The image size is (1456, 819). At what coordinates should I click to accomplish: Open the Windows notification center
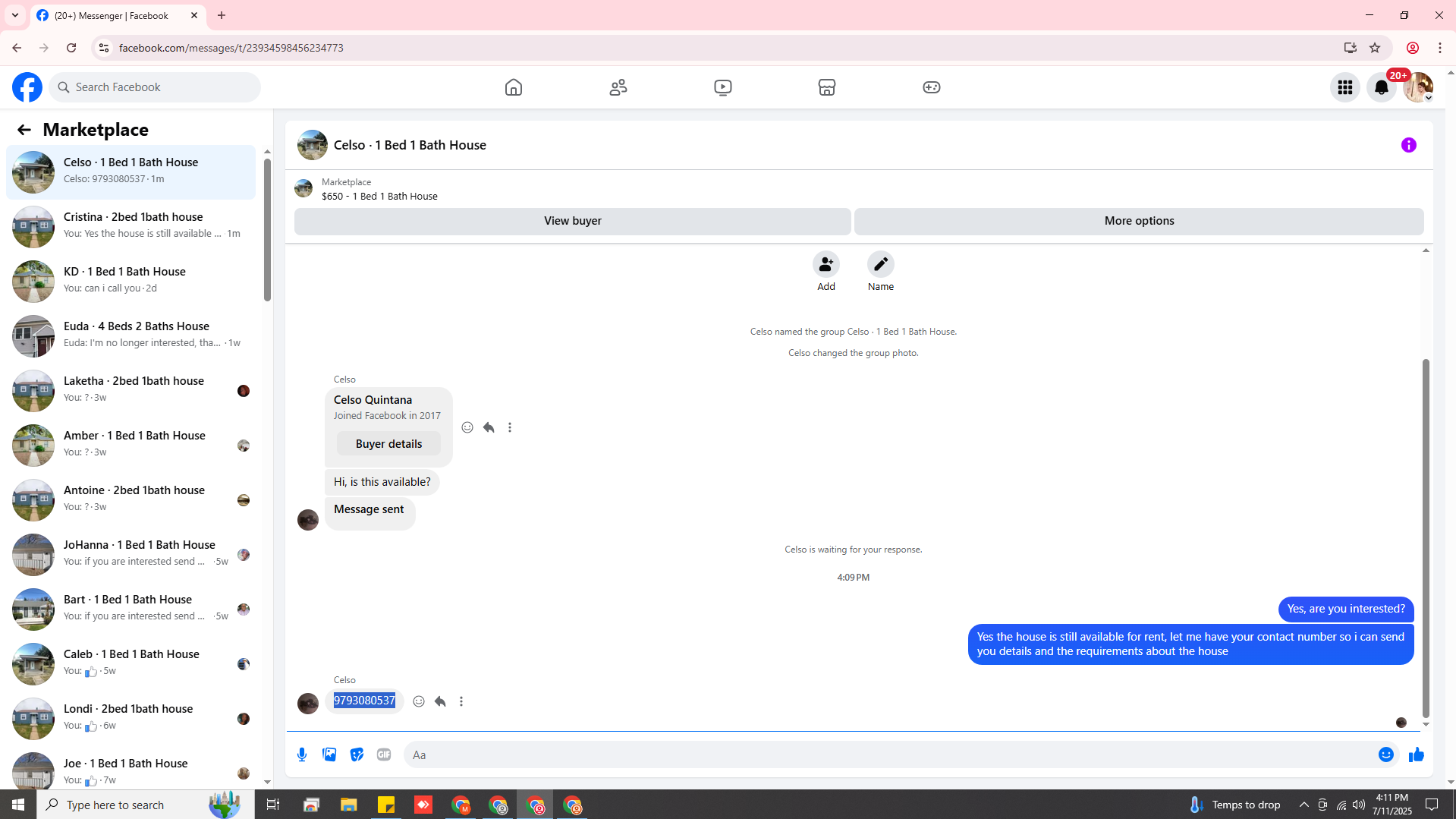[1432, 805]
